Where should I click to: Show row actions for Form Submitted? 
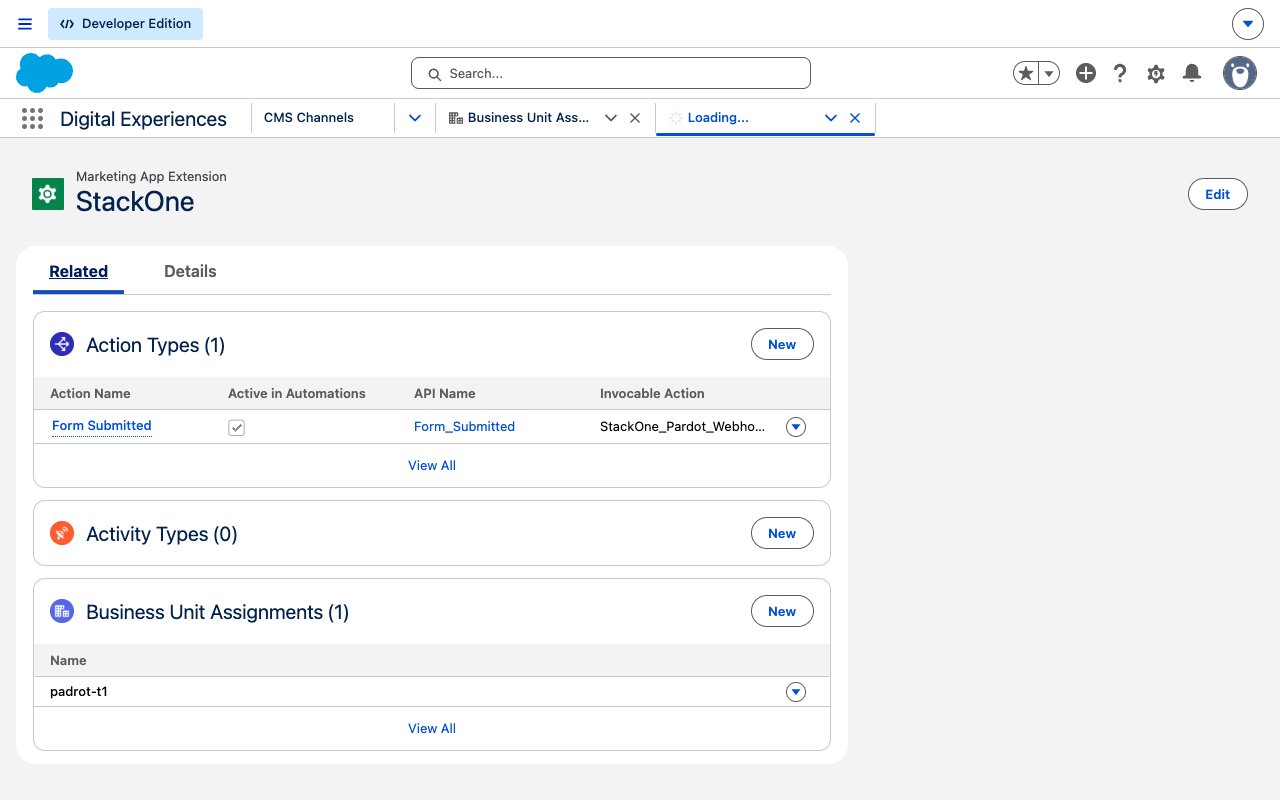796,427
